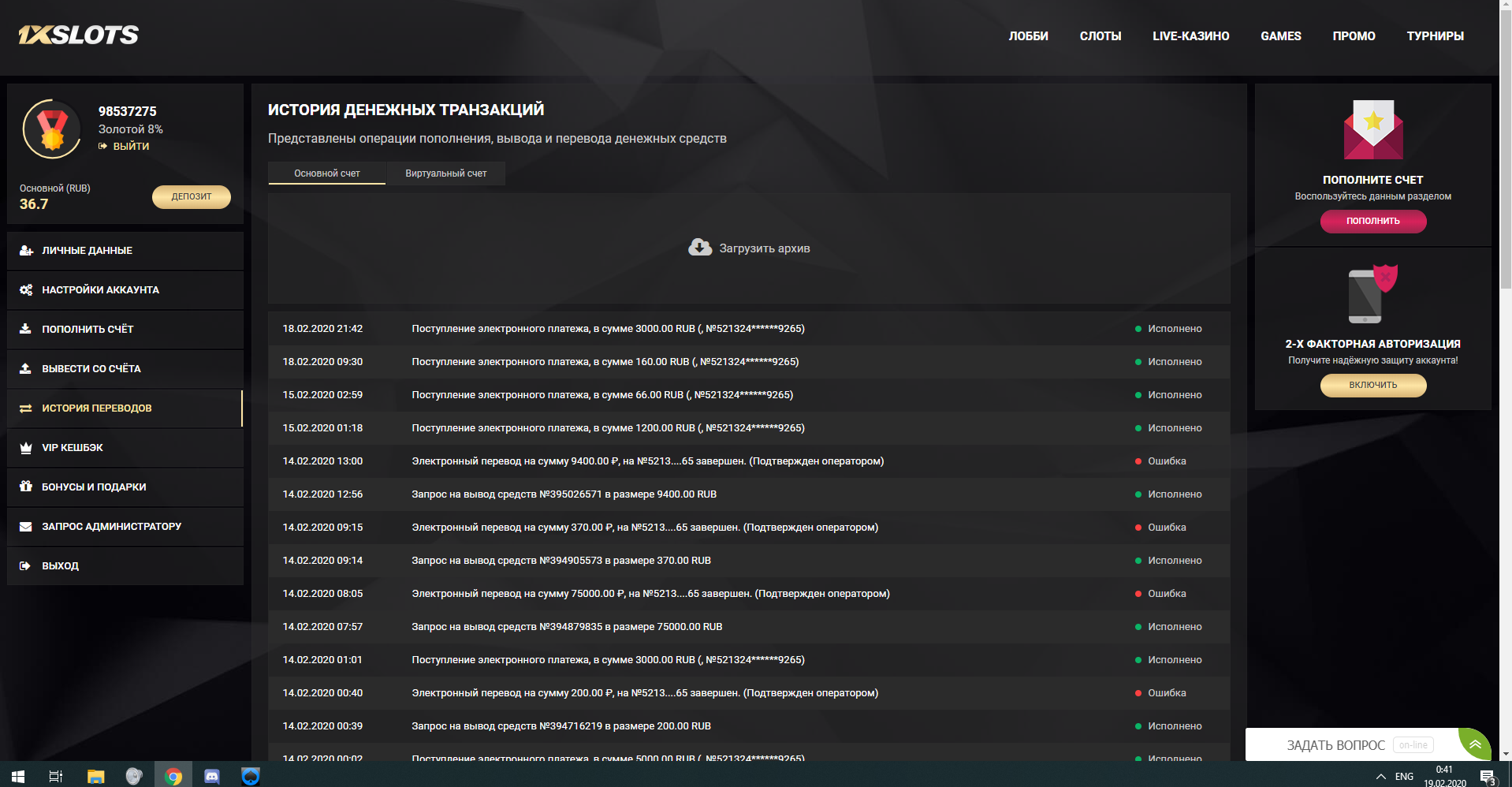Click the green scroll-up chevron icon
The height and width of the screenshot is (787, 1512).
point(1474,744)
